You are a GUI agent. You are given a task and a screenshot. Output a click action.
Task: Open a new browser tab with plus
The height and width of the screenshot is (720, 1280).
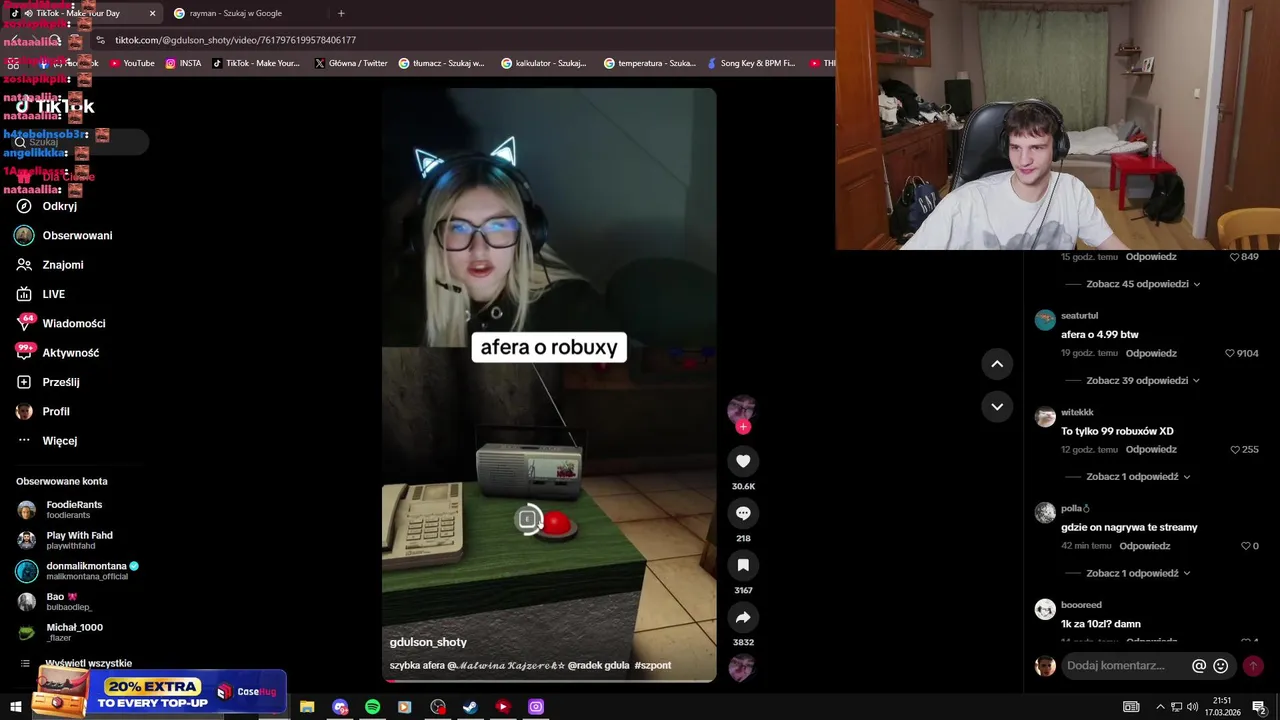tap(341, 13)
